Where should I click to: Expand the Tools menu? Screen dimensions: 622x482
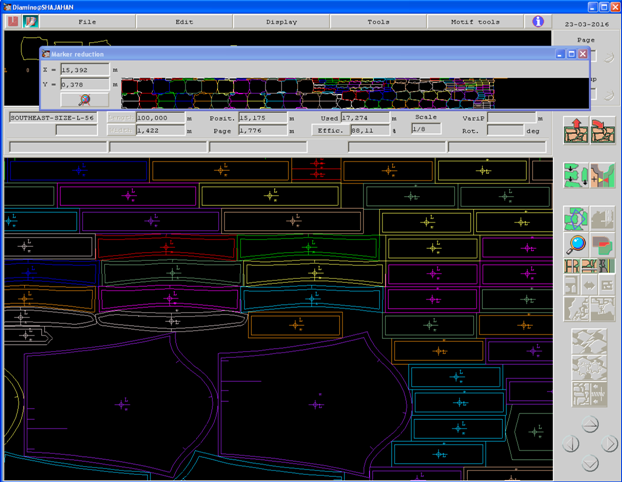coord(378,20)
